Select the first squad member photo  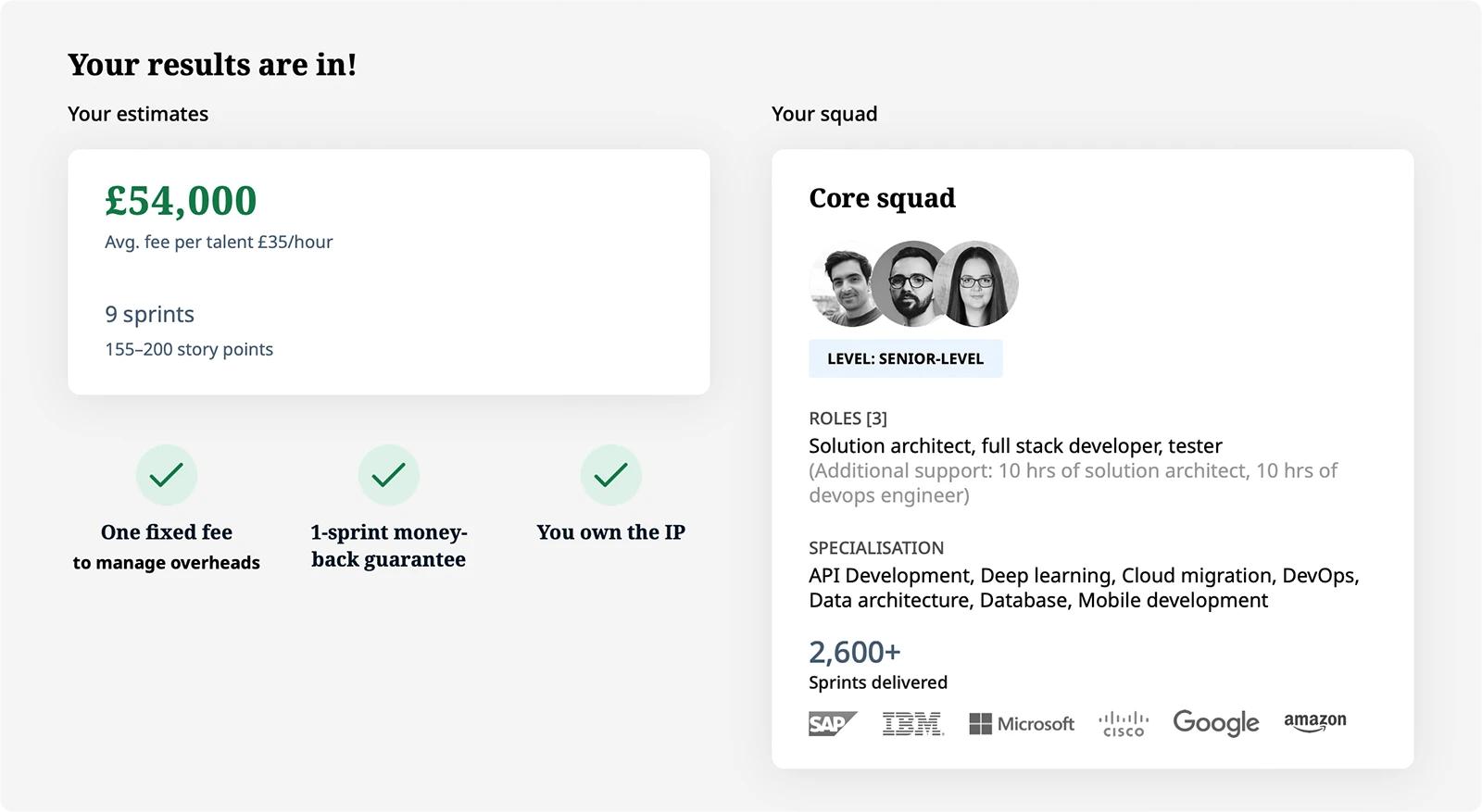(844, 284)
